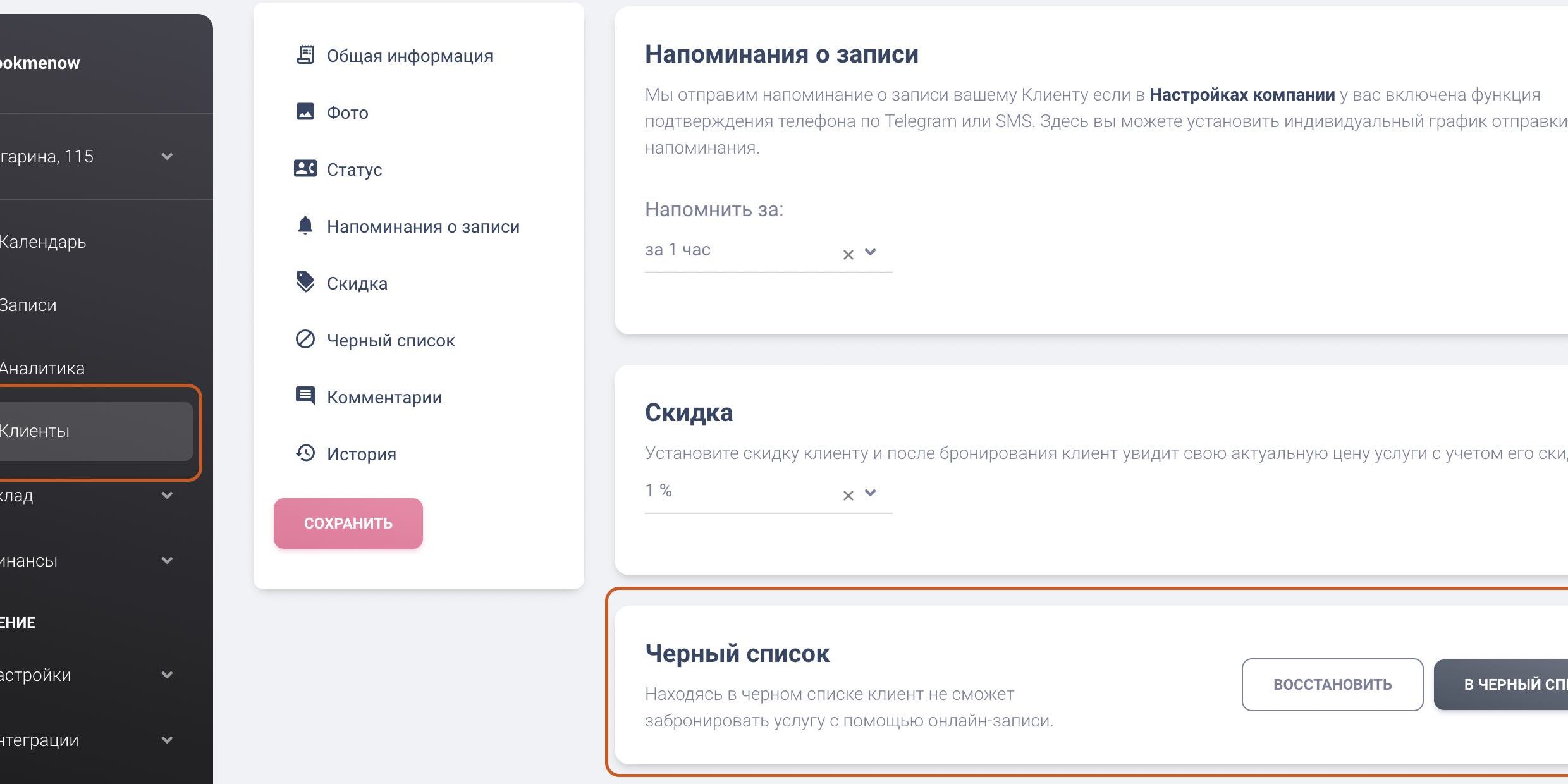Click the История clock icon
This screenshot has width=1568, height=784.
coord(305,453)
